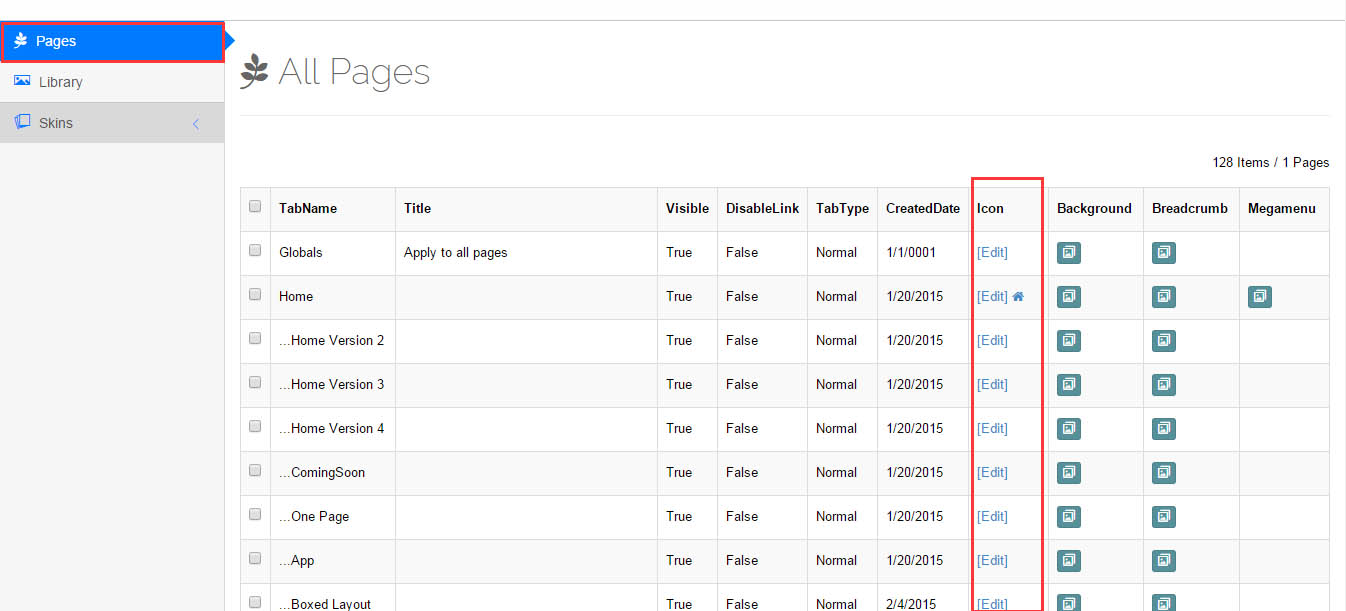Click breadcrumb image icon for Home Version 3
1346x611 pixels.
1163,385
